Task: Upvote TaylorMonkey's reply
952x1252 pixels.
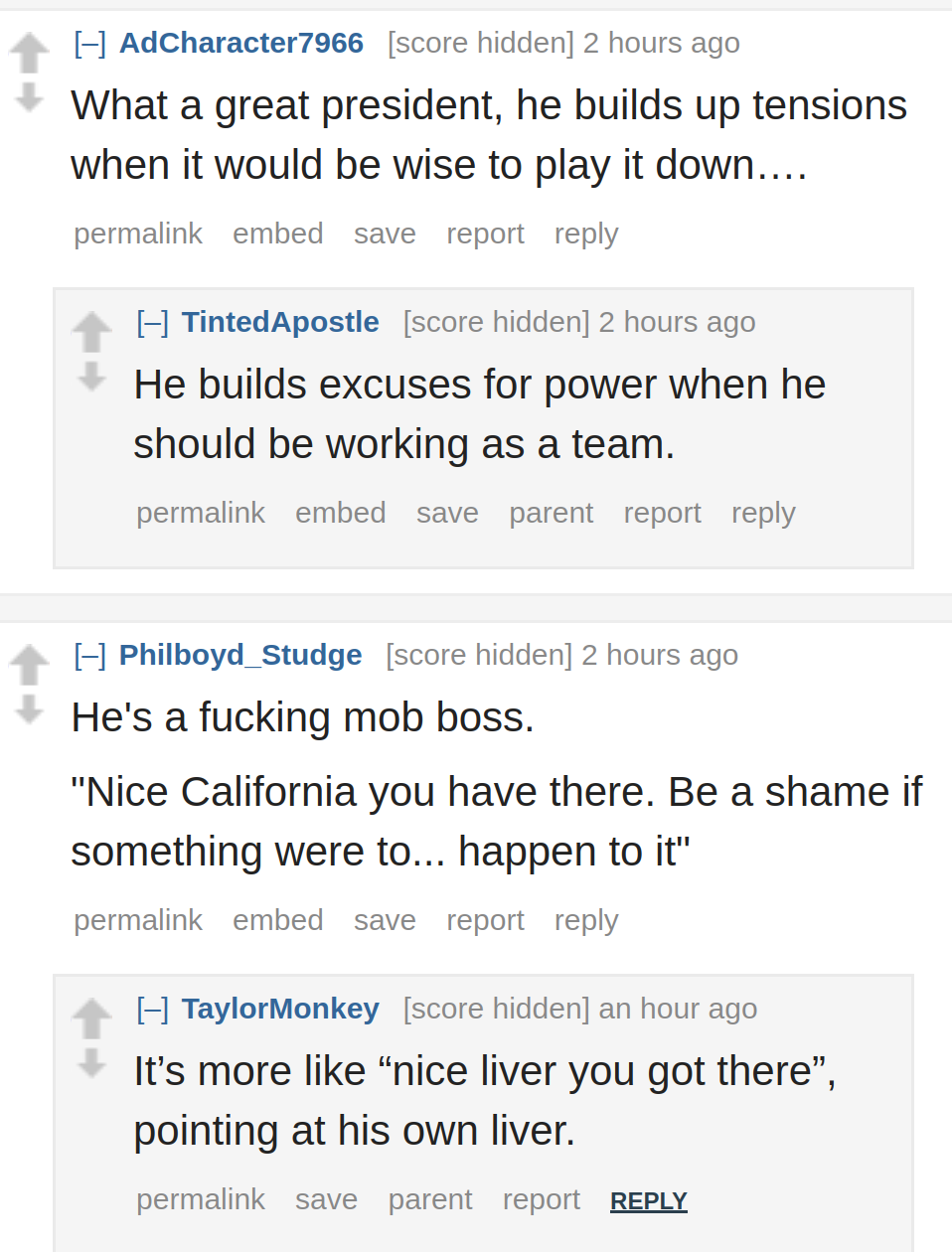Action: coord(92,1018)
